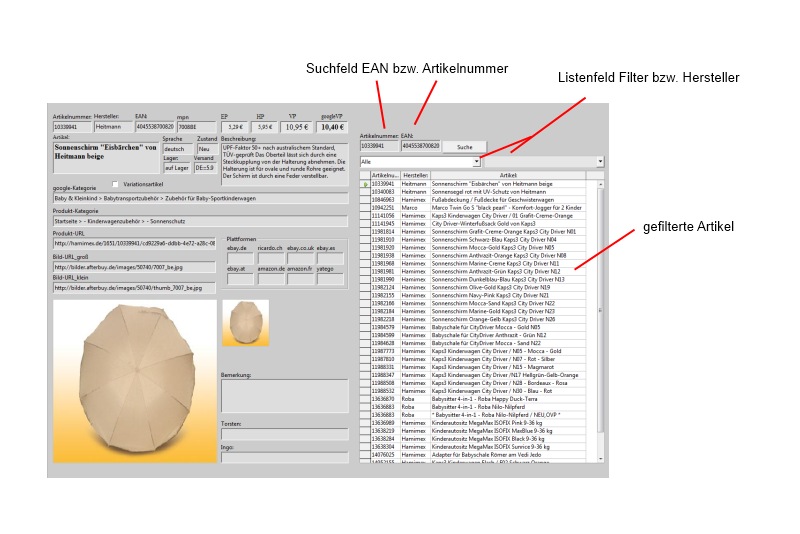Click the ebay.at platform field
The height and width of the screenshot is (534, 800).
(x=240, y=279)
